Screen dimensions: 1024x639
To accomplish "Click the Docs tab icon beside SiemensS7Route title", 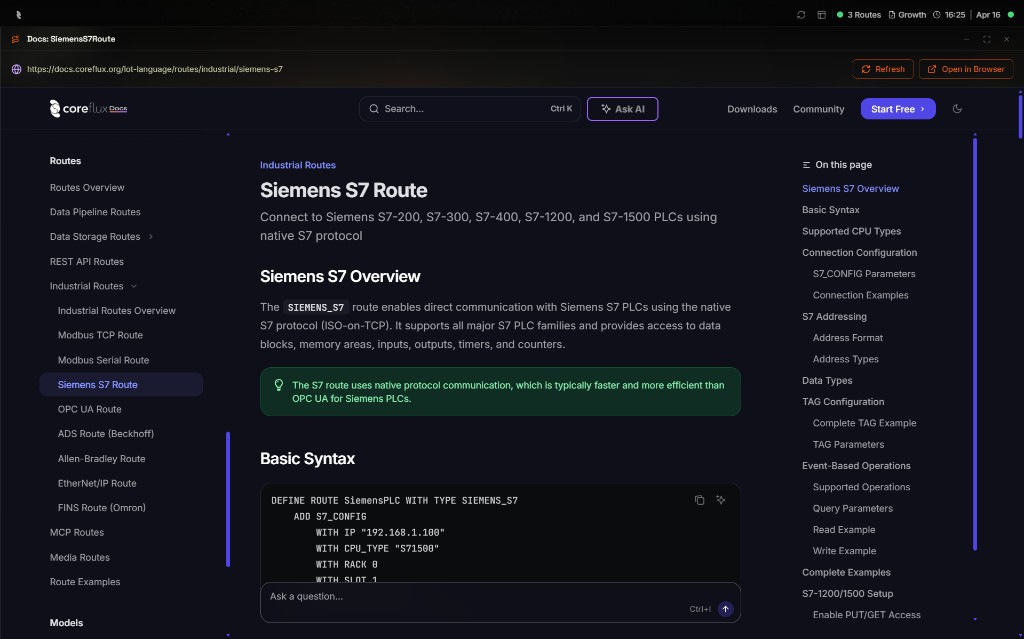I will 16,39.
